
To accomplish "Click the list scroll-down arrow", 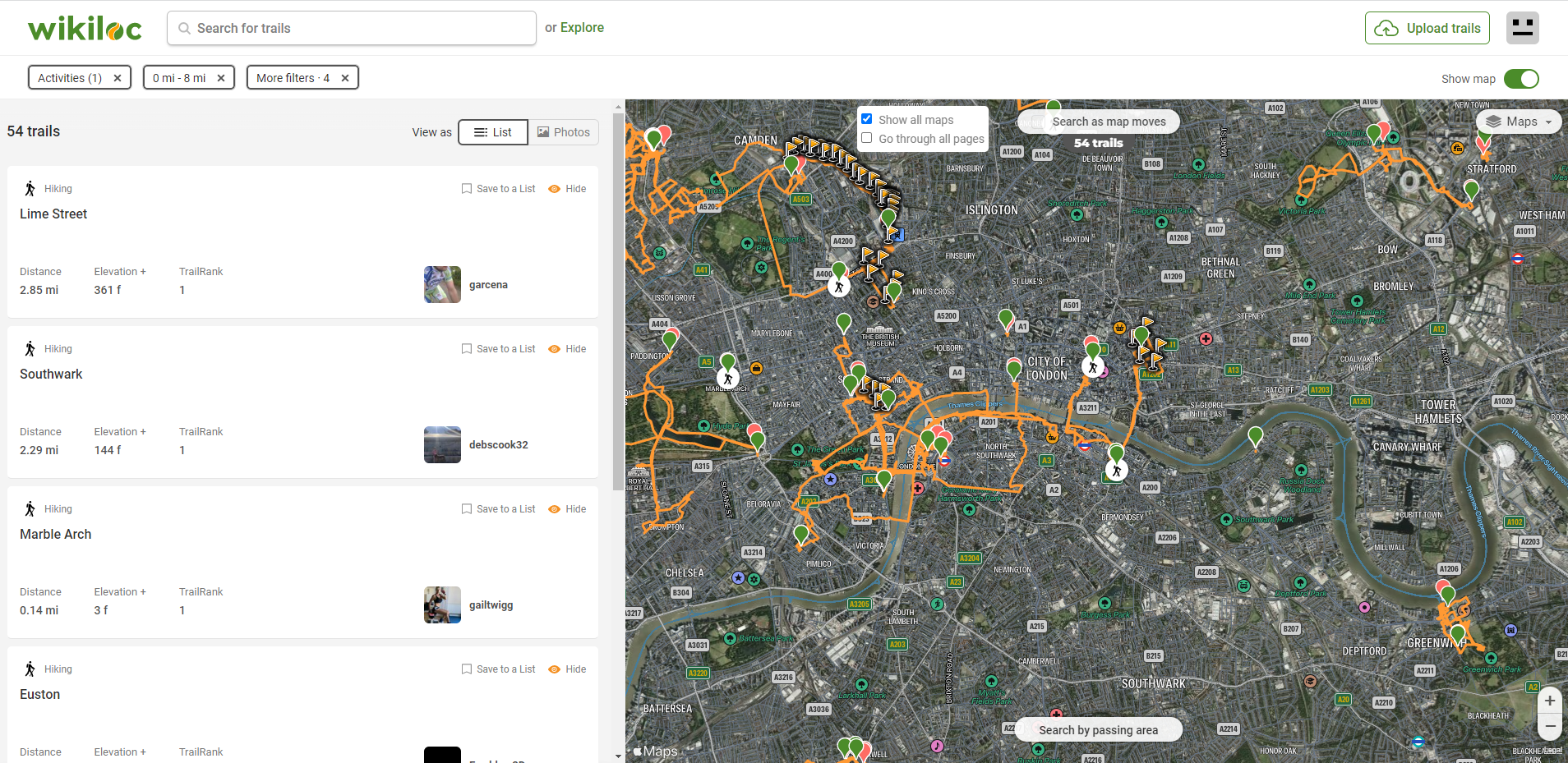I will (x=618, y=756).
